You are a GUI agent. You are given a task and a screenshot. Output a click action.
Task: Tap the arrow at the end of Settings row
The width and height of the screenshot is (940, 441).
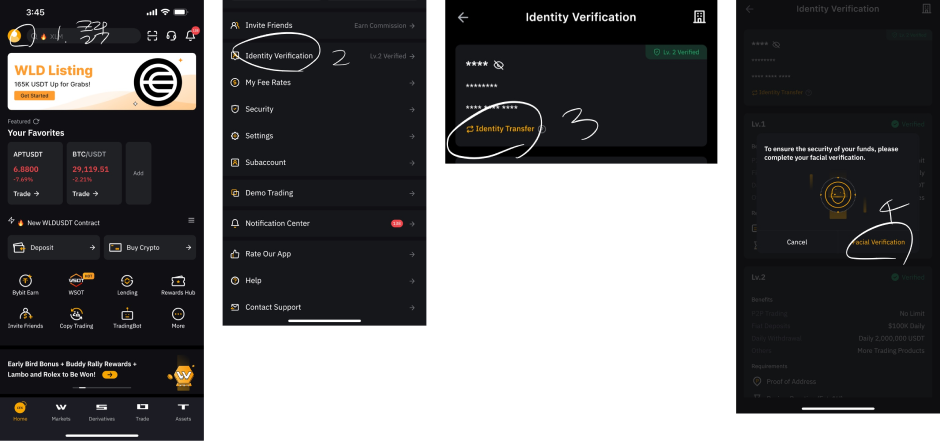[412, 136]
